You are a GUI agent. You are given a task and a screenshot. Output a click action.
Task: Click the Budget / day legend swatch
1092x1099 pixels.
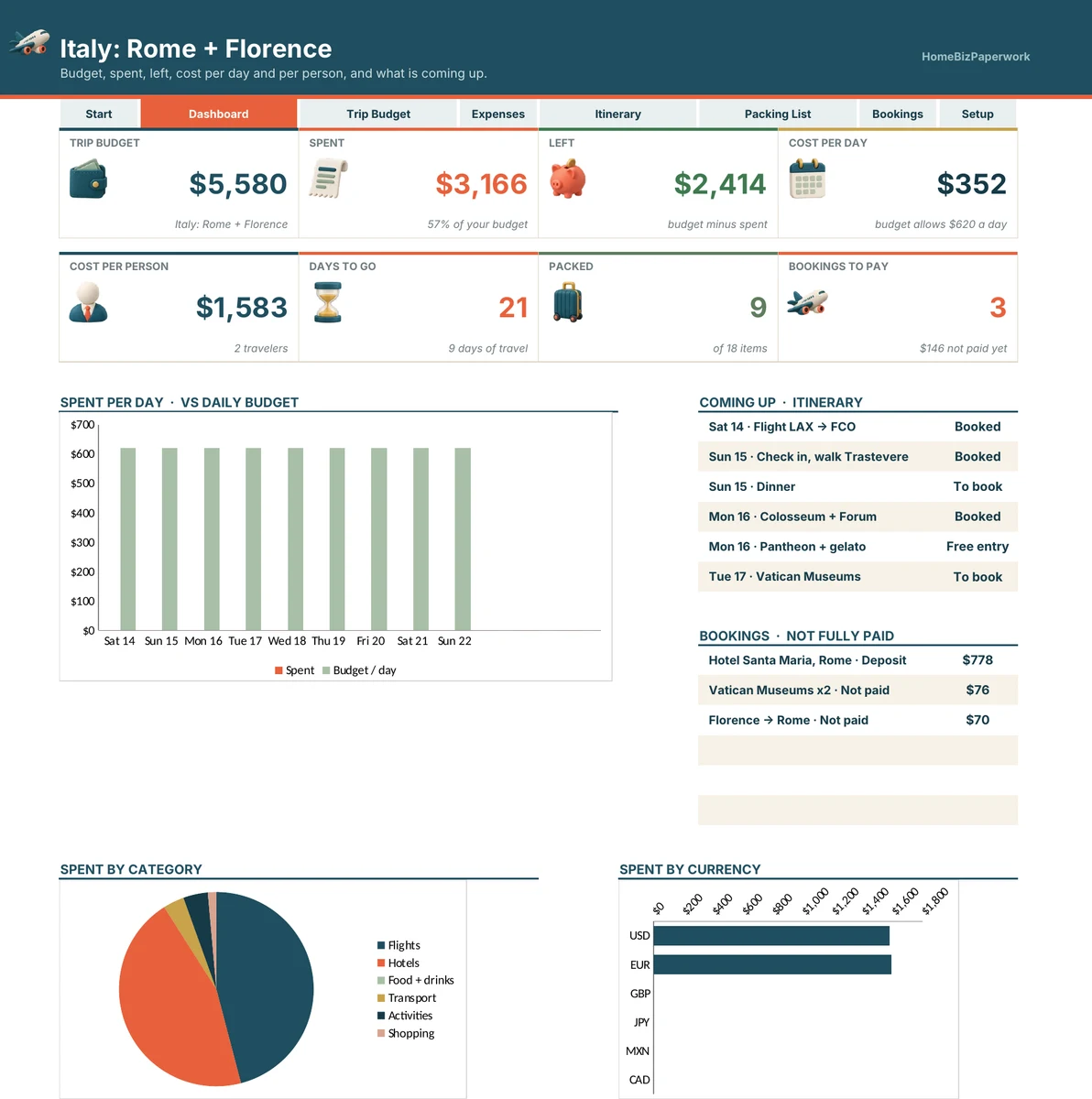(x=326, y=670)
